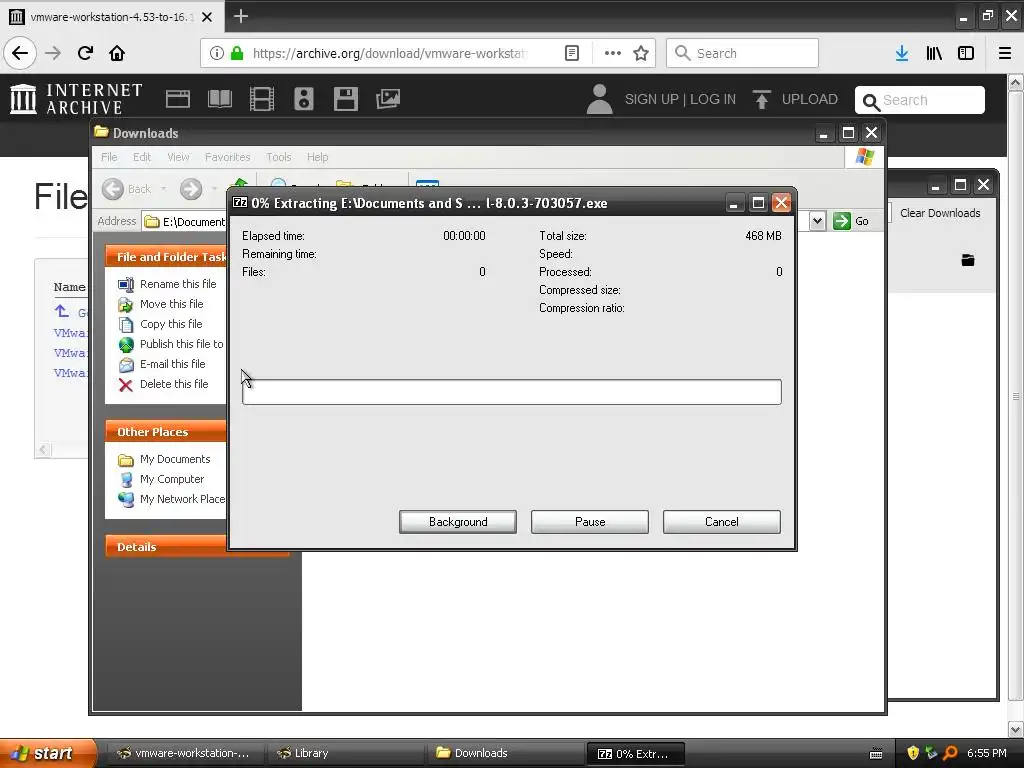Open the Tools menu in Downloads window
Screen dimensions: 1024x768
(x=278, y=157)
